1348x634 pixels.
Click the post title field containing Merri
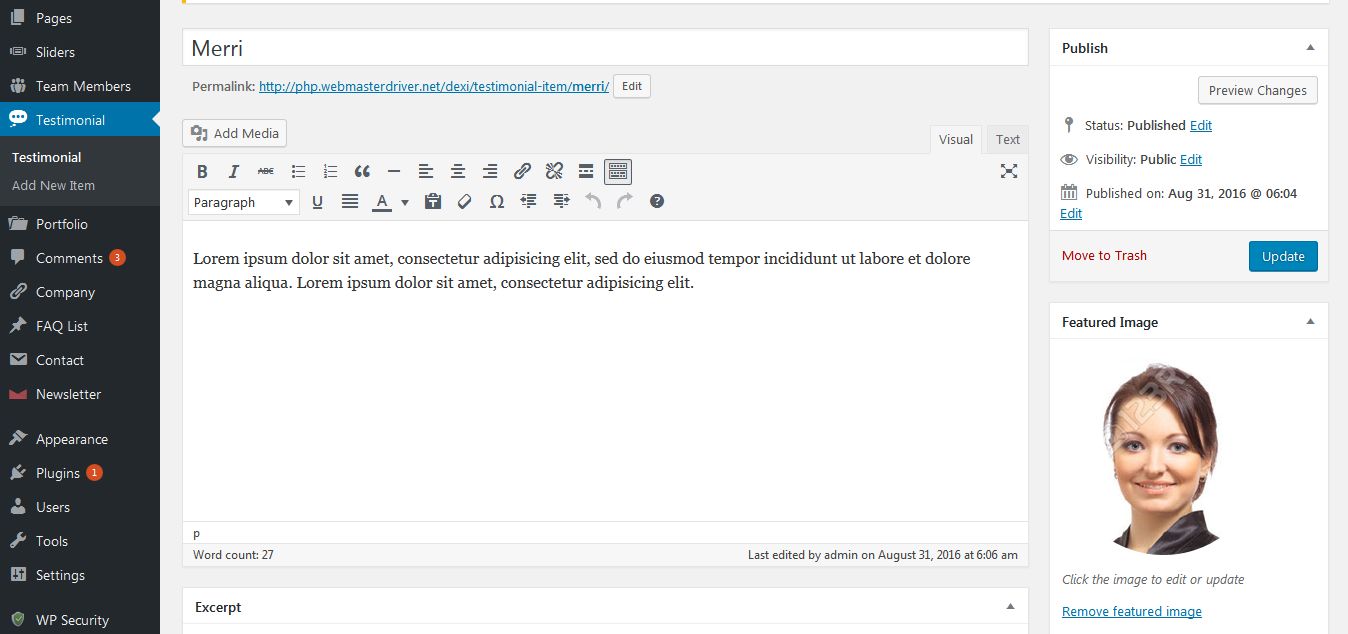pyautogui.click(x=604, y=48)
